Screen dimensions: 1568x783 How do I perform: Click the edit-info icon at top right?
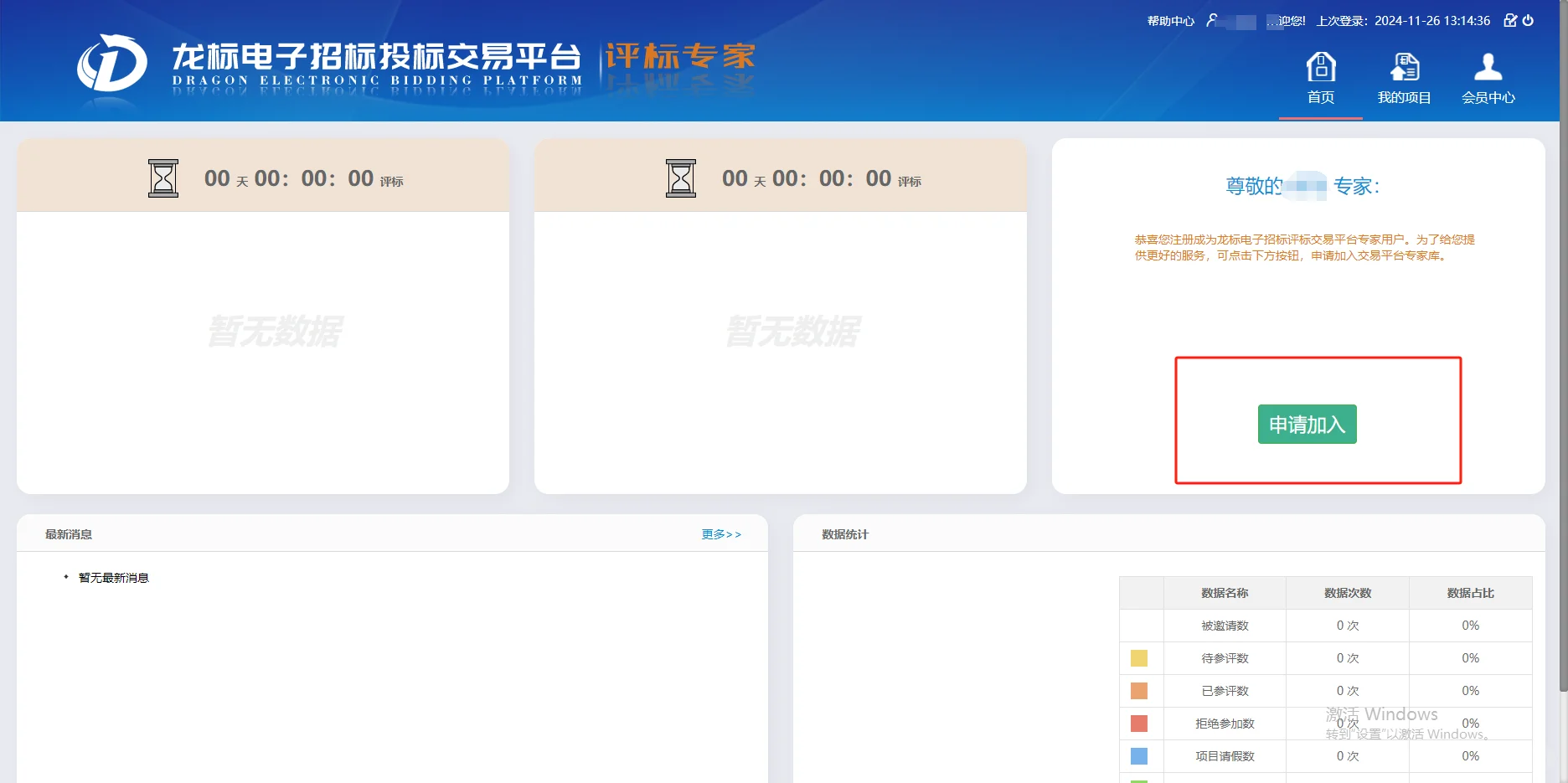pos(1510,20)
